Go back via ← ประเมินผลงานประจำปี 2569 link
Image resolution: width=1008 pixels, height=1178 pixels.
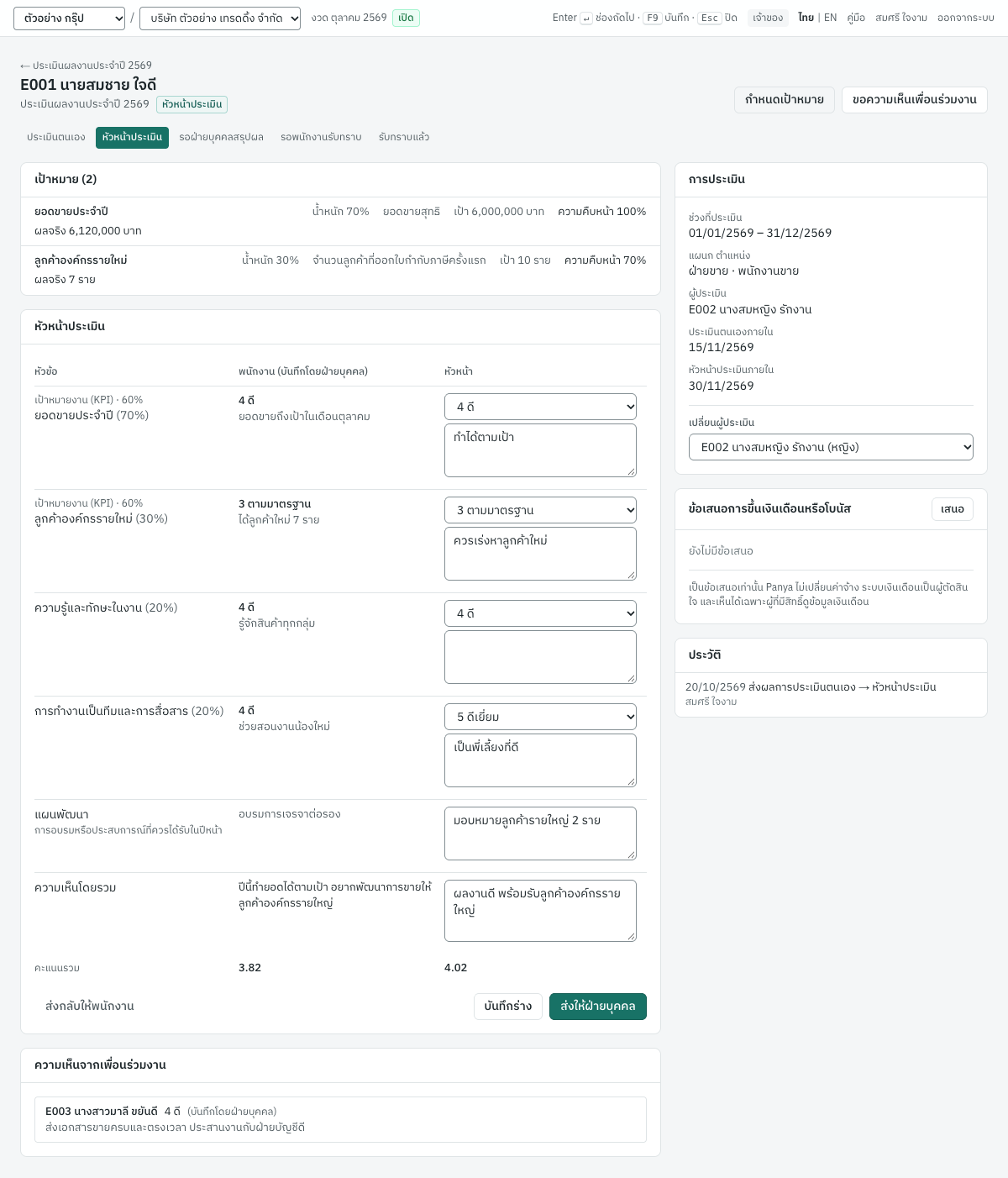(86, 66)
